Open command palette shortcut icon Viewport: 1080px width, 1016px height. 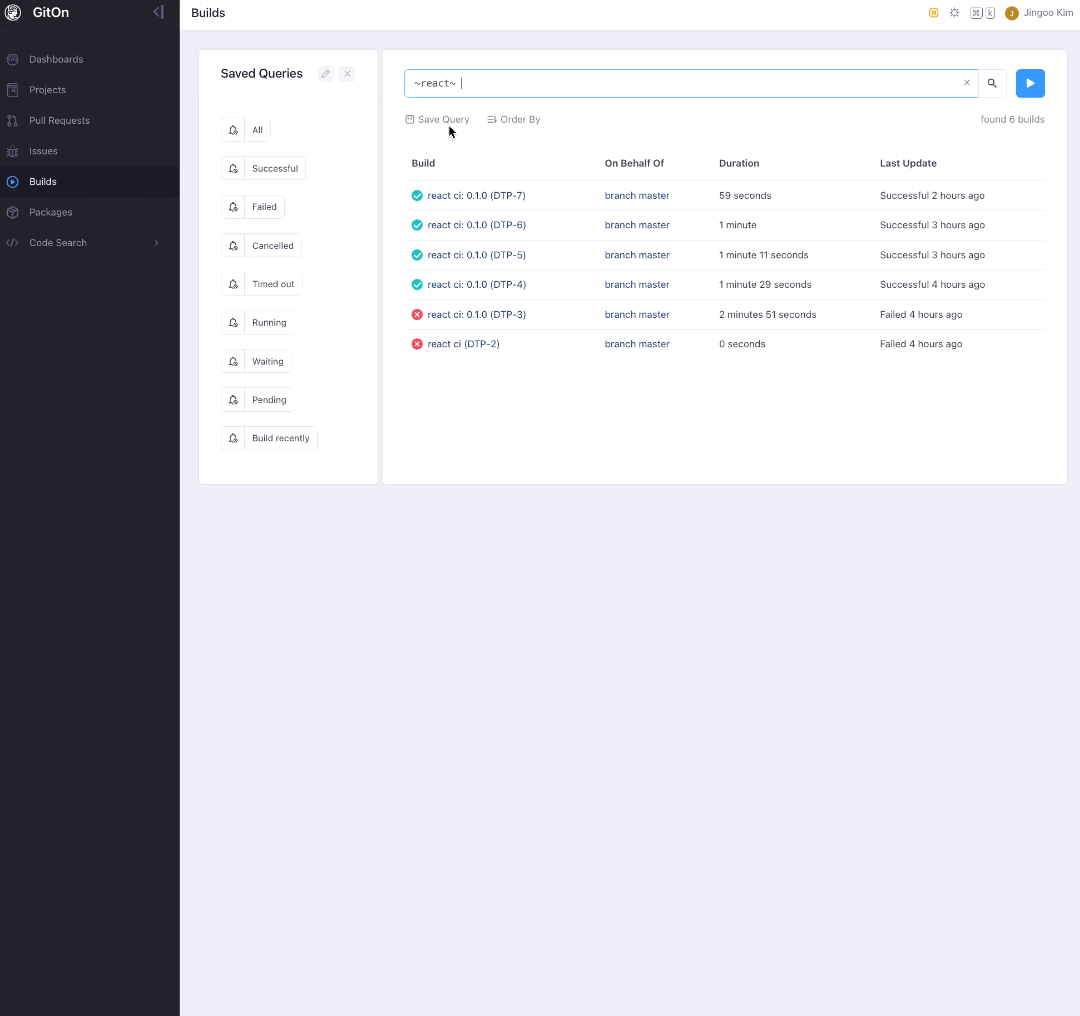click(x=982, y=13)
